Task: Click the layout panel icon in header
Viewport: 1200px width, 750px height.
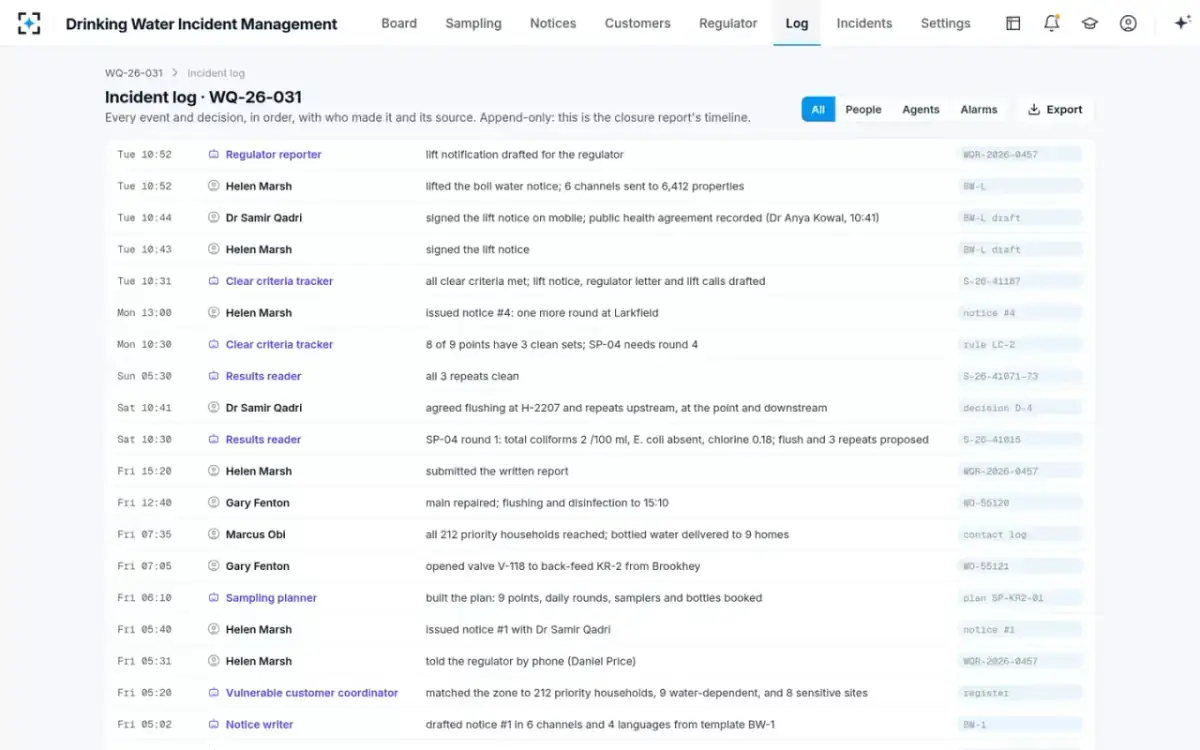Action: (1013, 23)
